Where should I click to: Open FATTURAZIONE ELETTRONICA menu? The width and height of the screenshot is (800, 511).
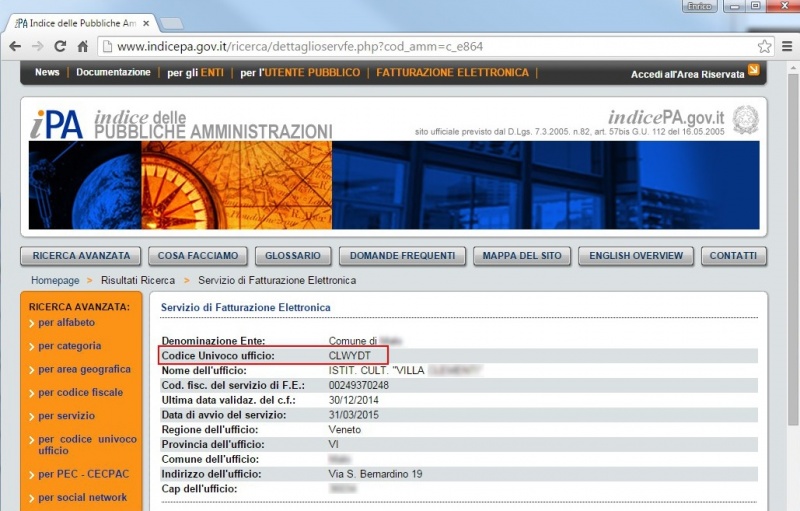click(453, 72)
